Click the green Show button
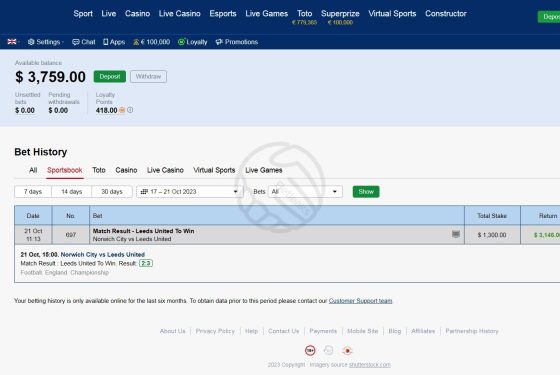560x375 pixels. click(366, 192)
